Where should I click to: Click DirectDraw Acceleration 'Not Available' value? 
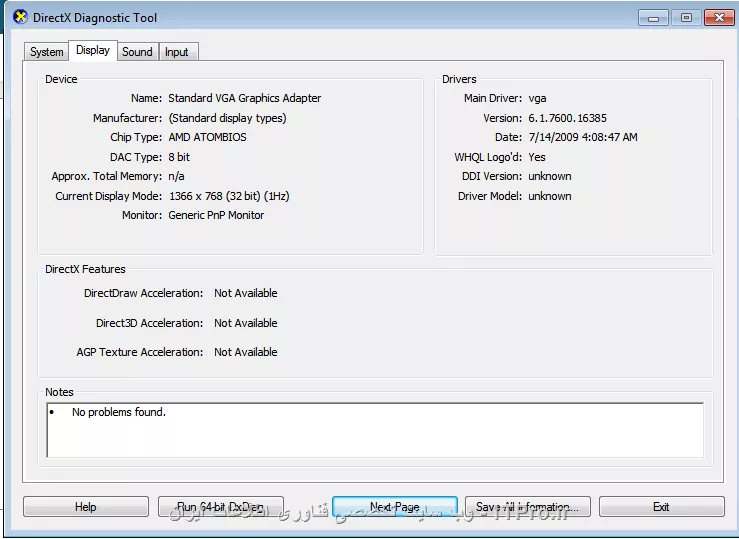(x=246, y=293)
